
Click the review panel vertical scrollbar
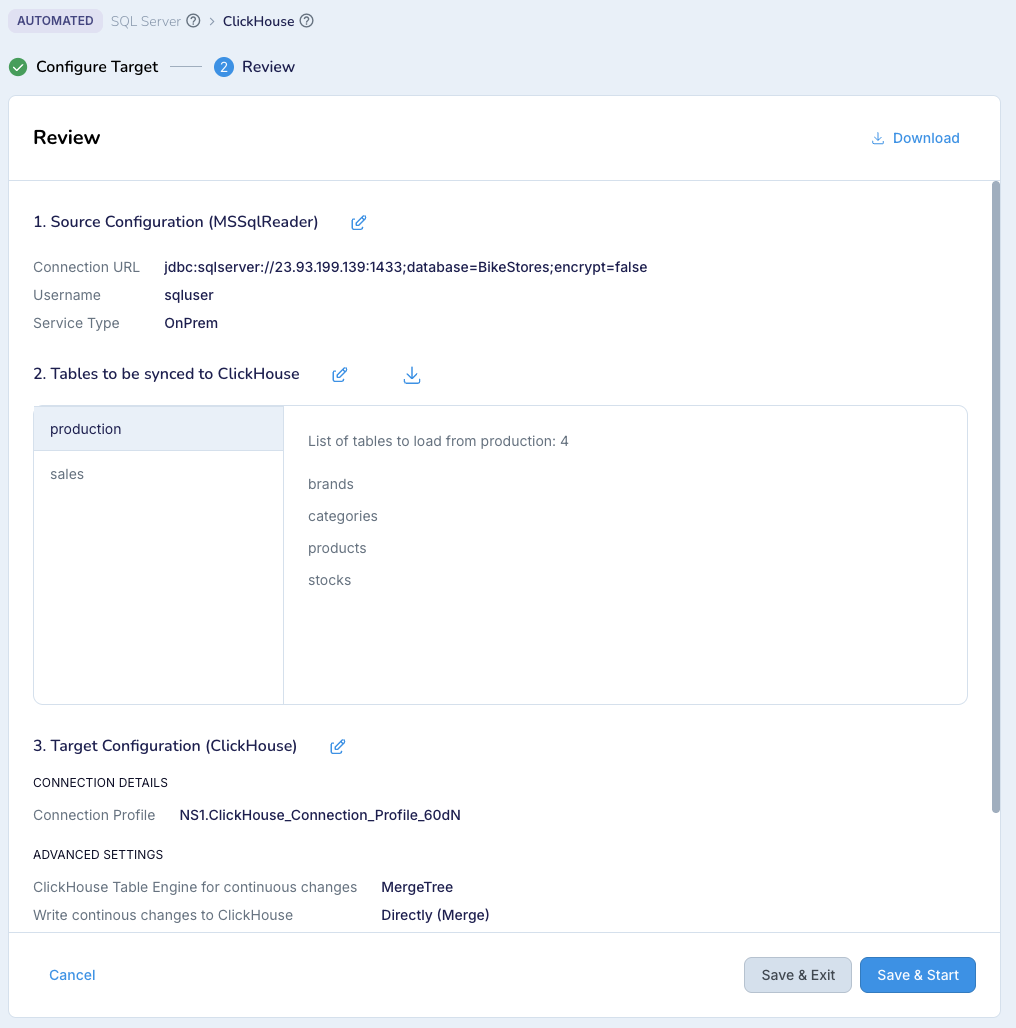tap(996, 497)
